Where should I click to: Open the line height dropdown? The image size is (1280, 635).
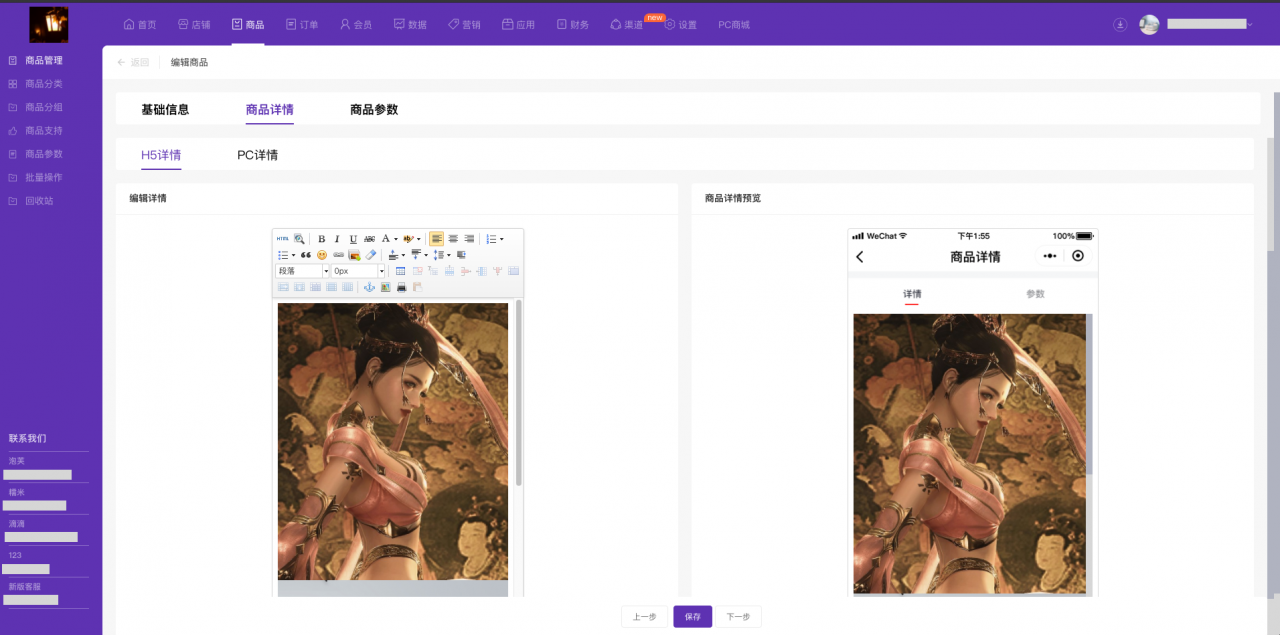(449, 255)
